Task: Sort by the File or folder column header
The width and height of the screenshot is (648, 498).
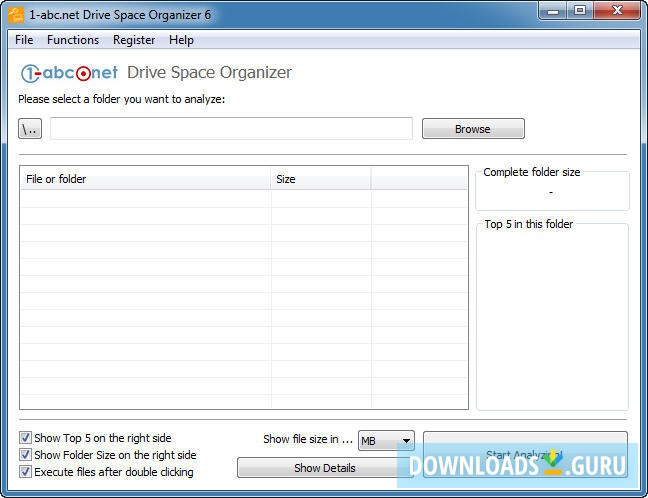Action: pyautogui.click(x=145, y=179)
